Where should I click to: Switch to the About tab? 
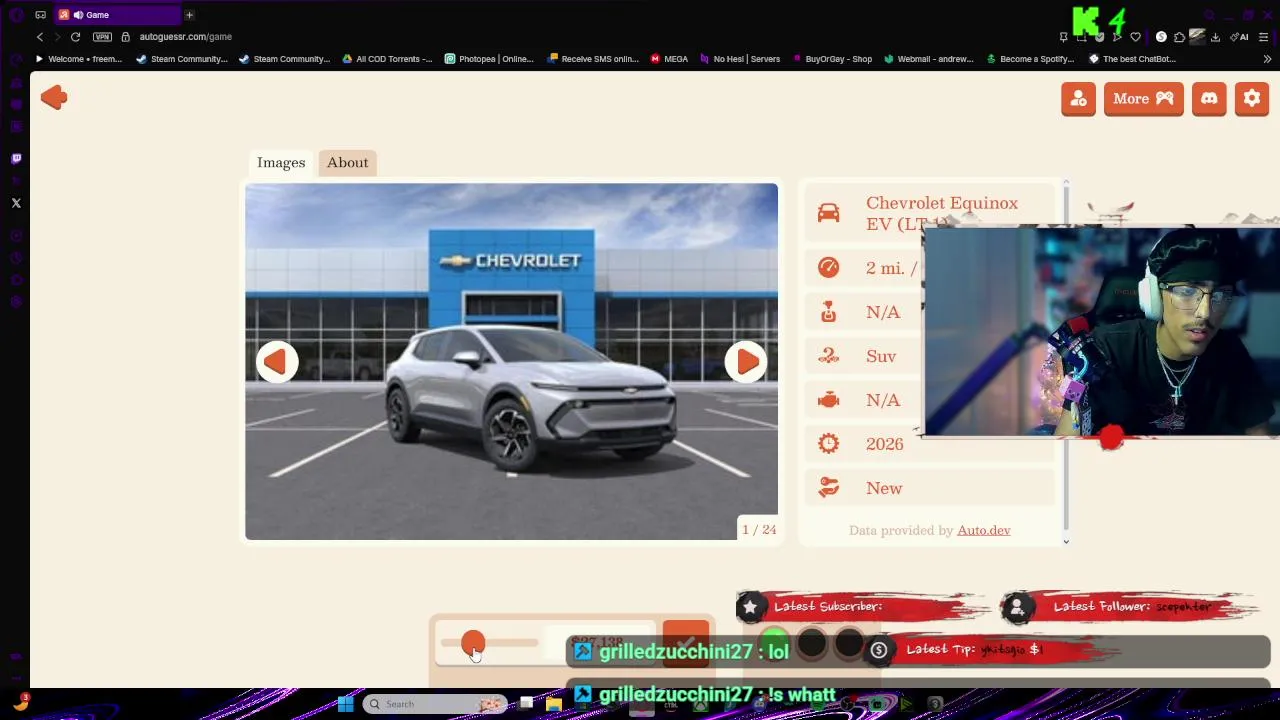click(347, 162)
